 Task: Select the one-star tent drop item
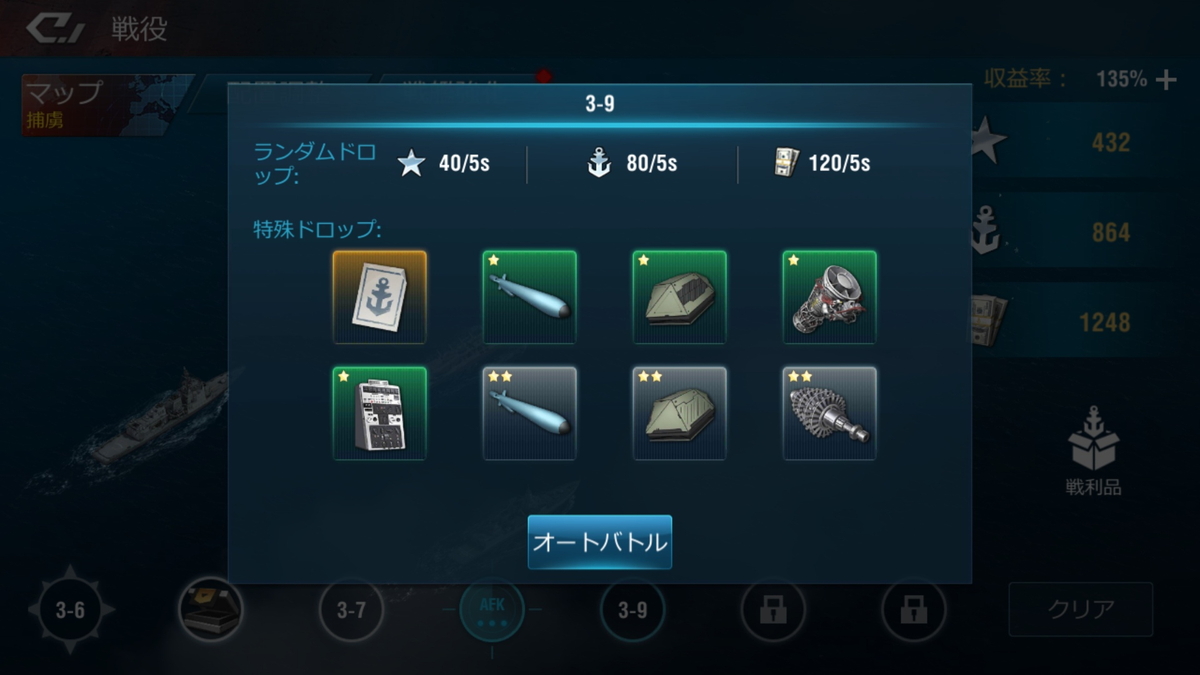click(680, 297)
